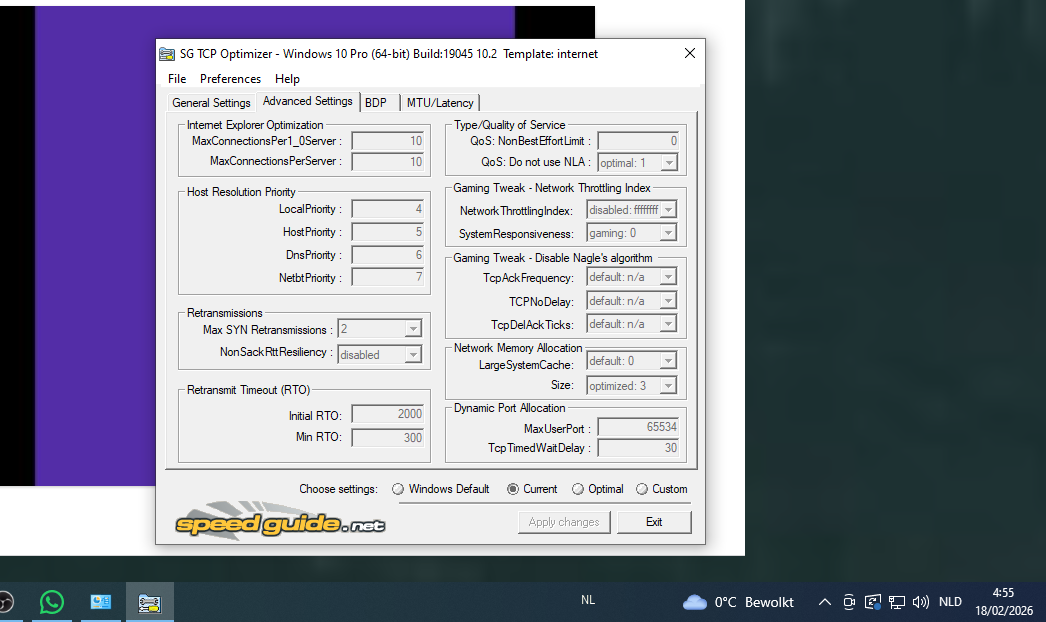
Task: Open the SystemResponsiveness dropdown
Action: pos(668,233)
